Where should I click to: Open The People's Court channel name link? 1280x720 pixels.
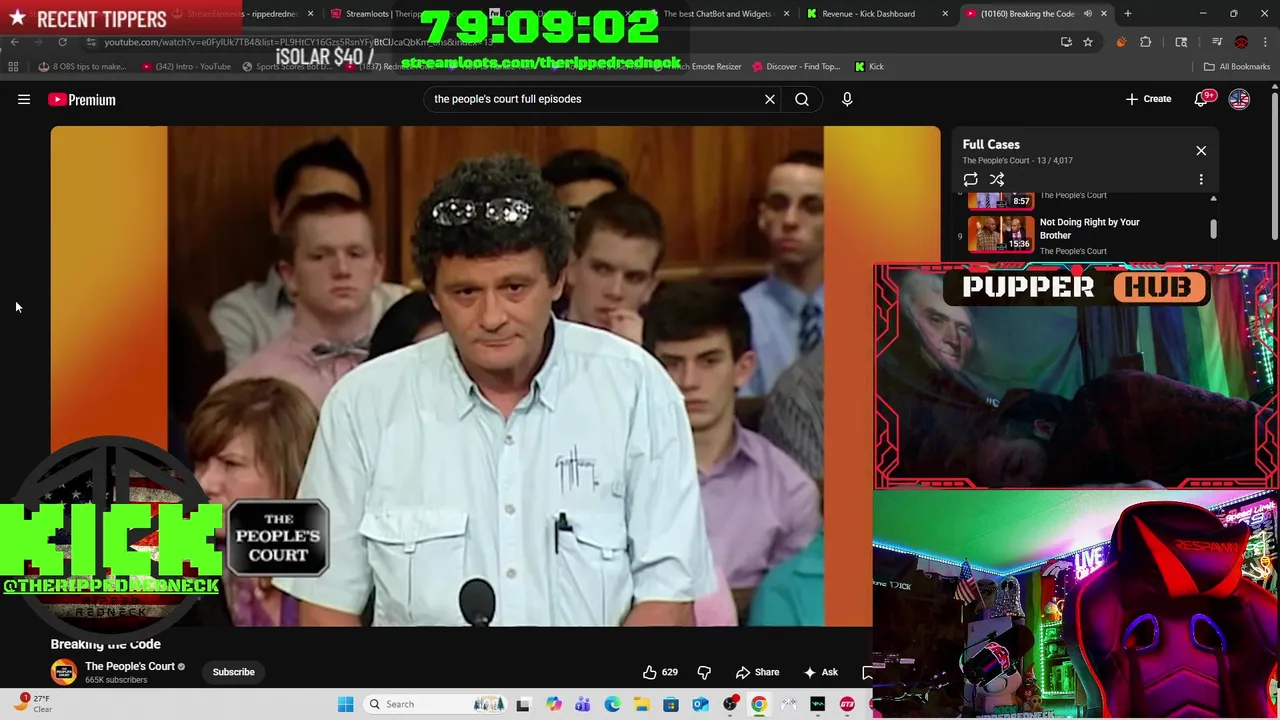point(130,666)
